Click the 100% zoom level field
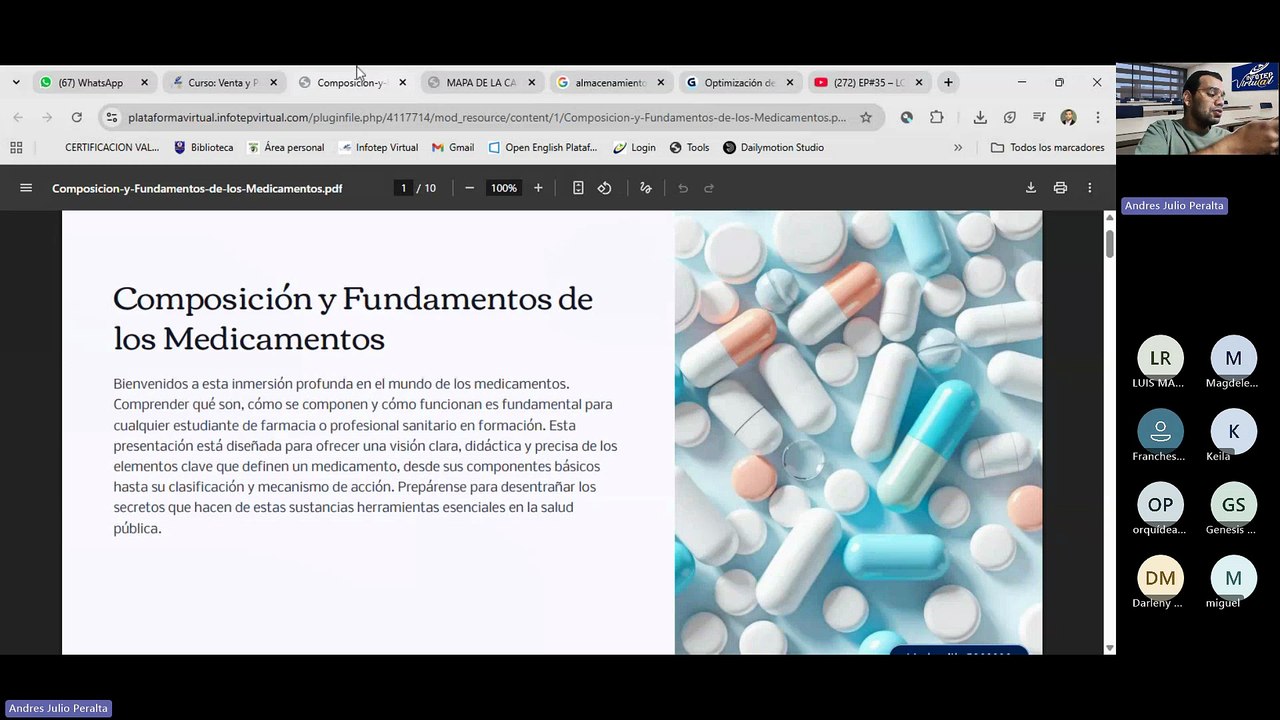1280x720 pixels. coord(504,188)
